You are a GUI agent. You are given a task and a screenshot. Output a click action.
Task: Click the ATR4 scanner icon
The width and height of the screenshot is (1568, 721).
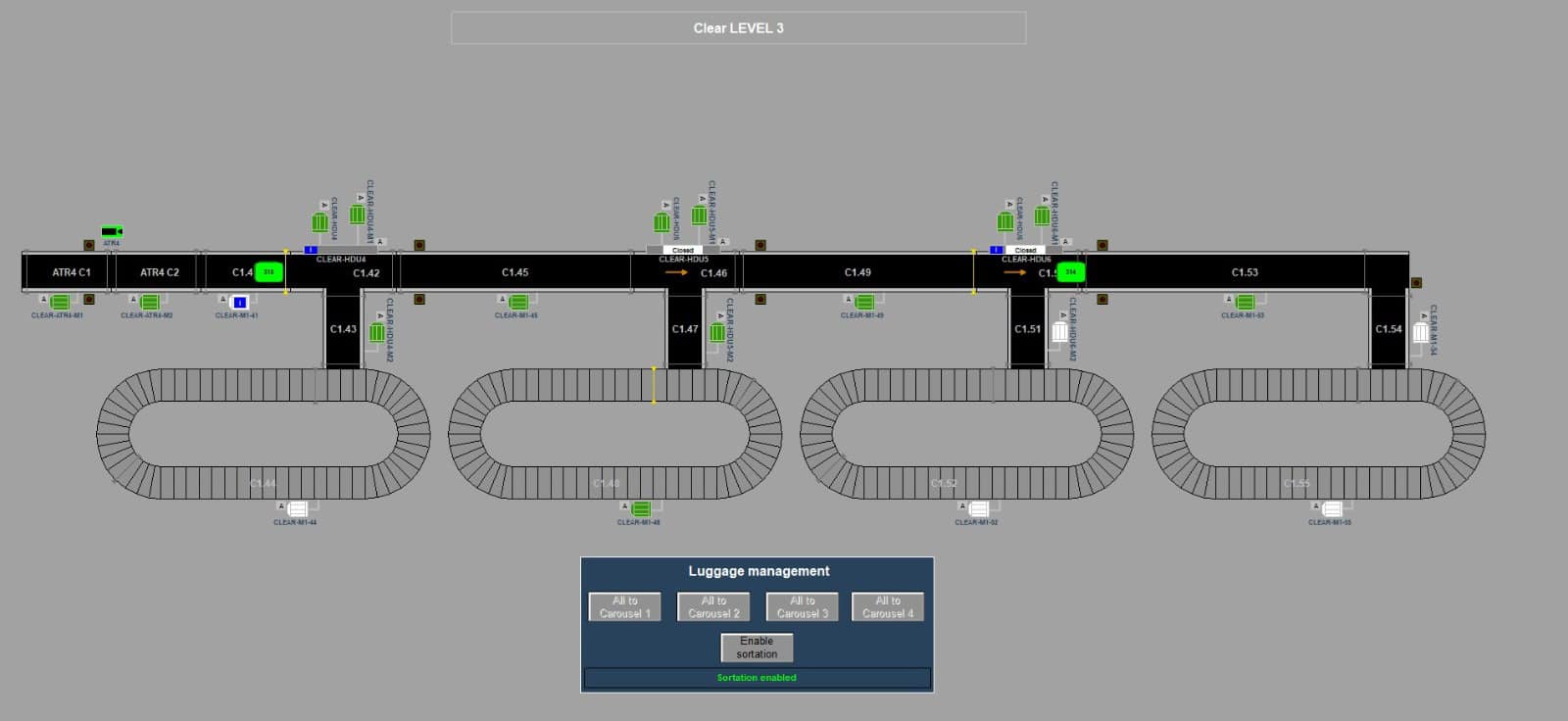tap(111, 231)
